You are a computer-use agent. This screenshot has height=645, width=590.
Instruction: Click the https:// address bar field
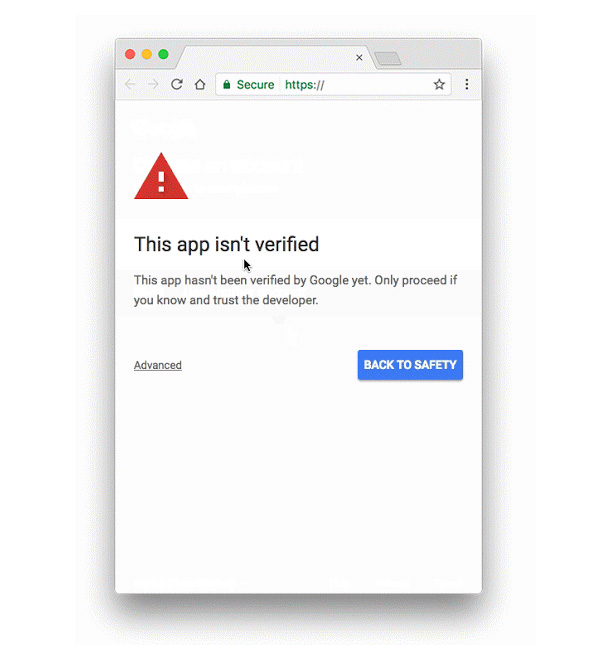click(x=333, y=85)
